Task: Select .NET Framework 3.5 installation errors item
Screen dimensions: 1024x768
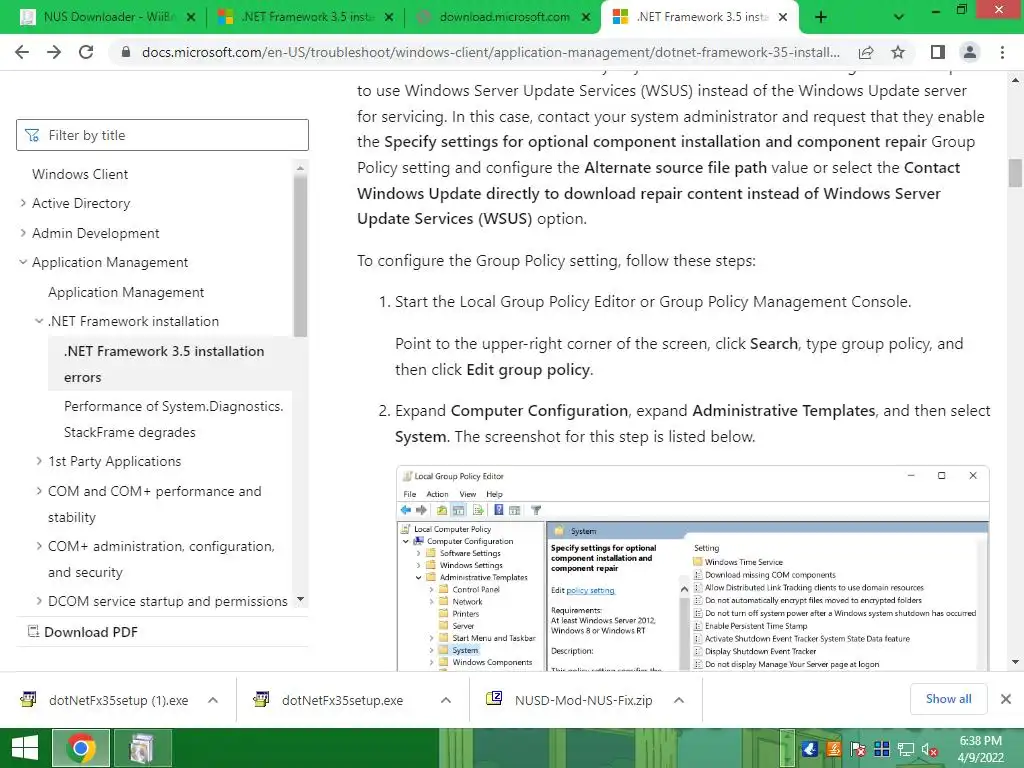Action: 170,364
